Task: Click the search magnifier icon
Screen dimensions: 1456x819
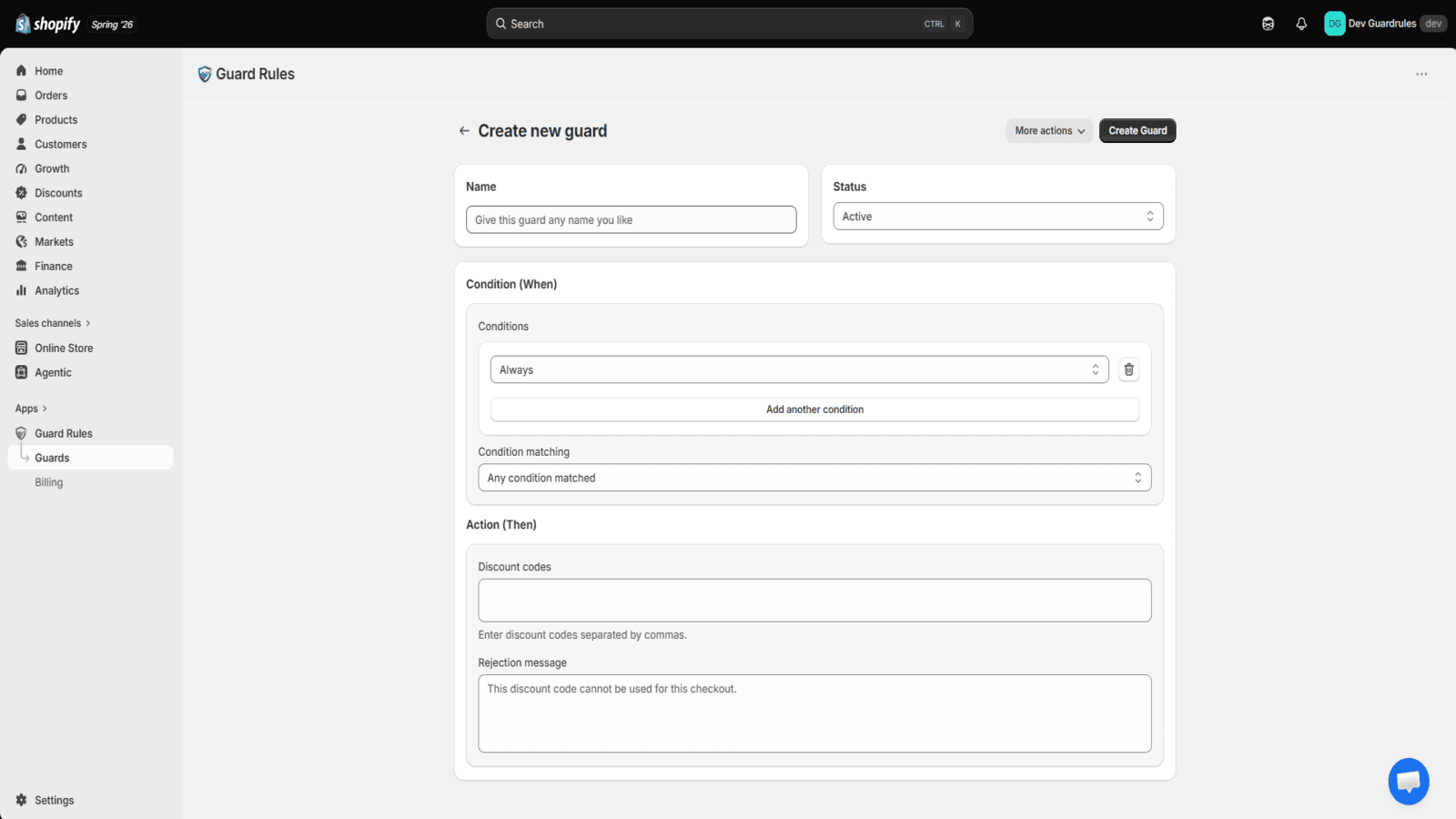Action: point(501,24)
